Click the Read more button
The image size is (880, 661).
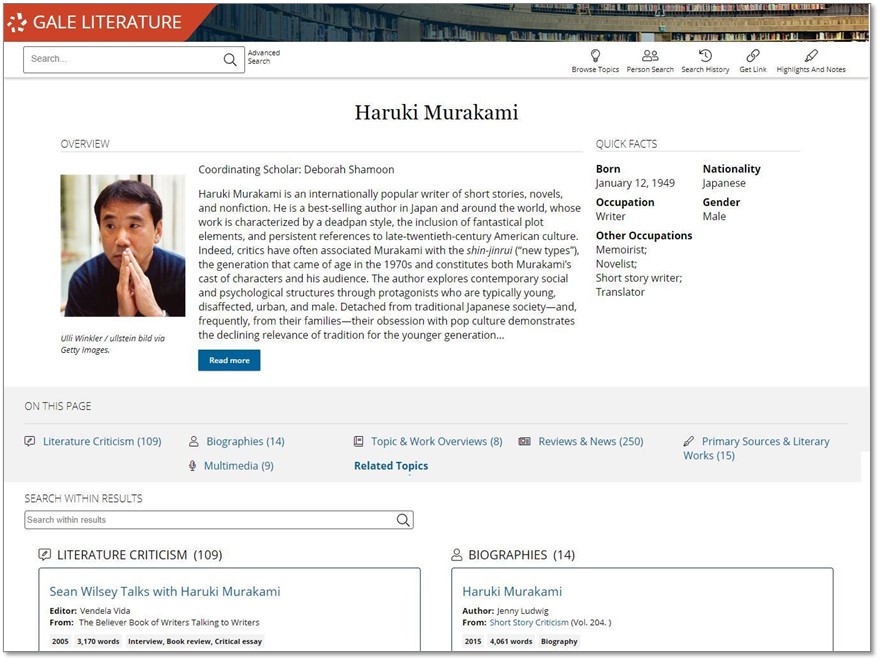coord(229,360)
